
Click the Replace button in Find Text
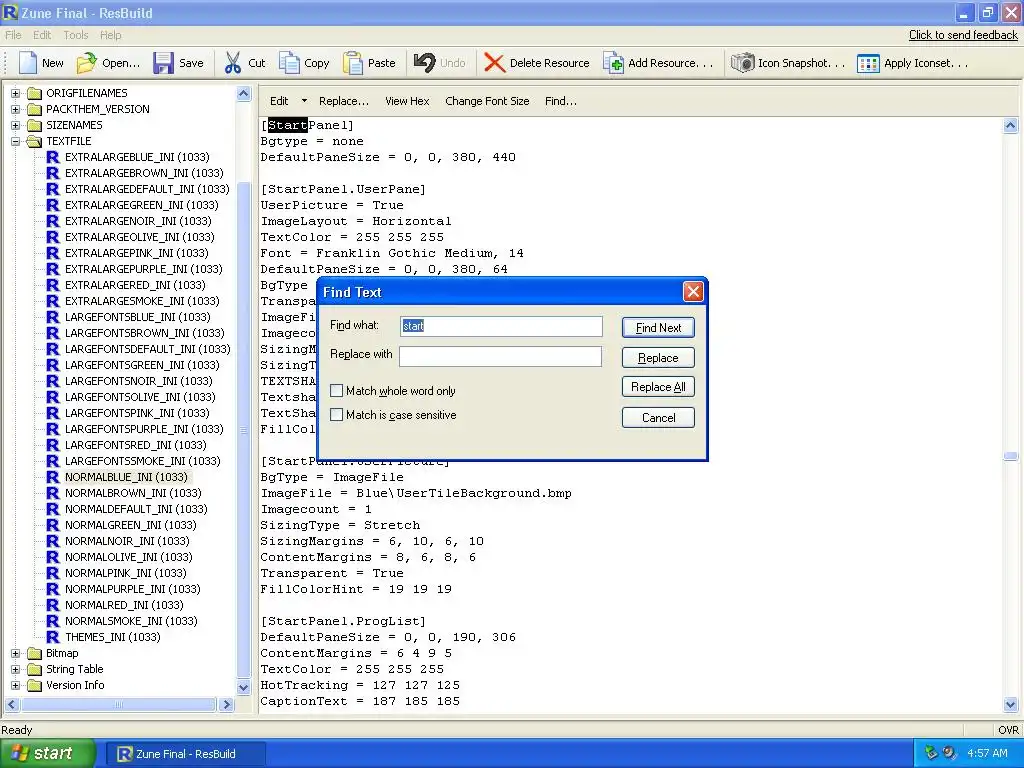(x=658, y=357)
